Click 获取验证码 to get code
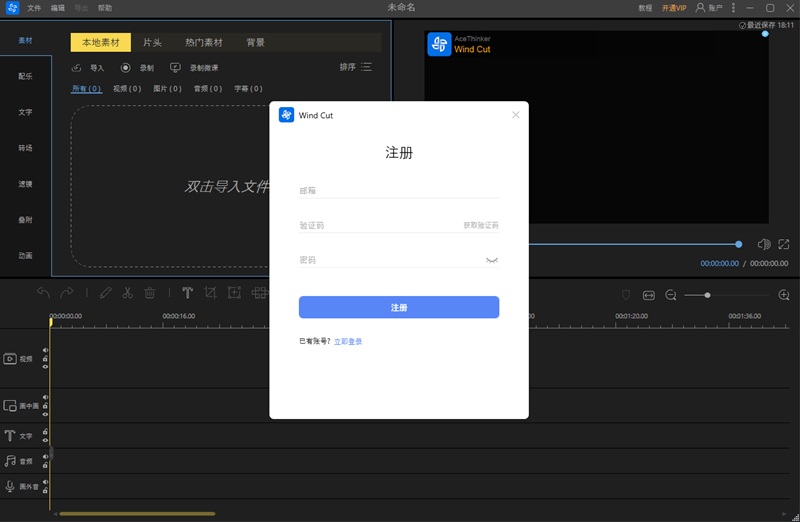This screenshot has width=800, height=522. 481,225
